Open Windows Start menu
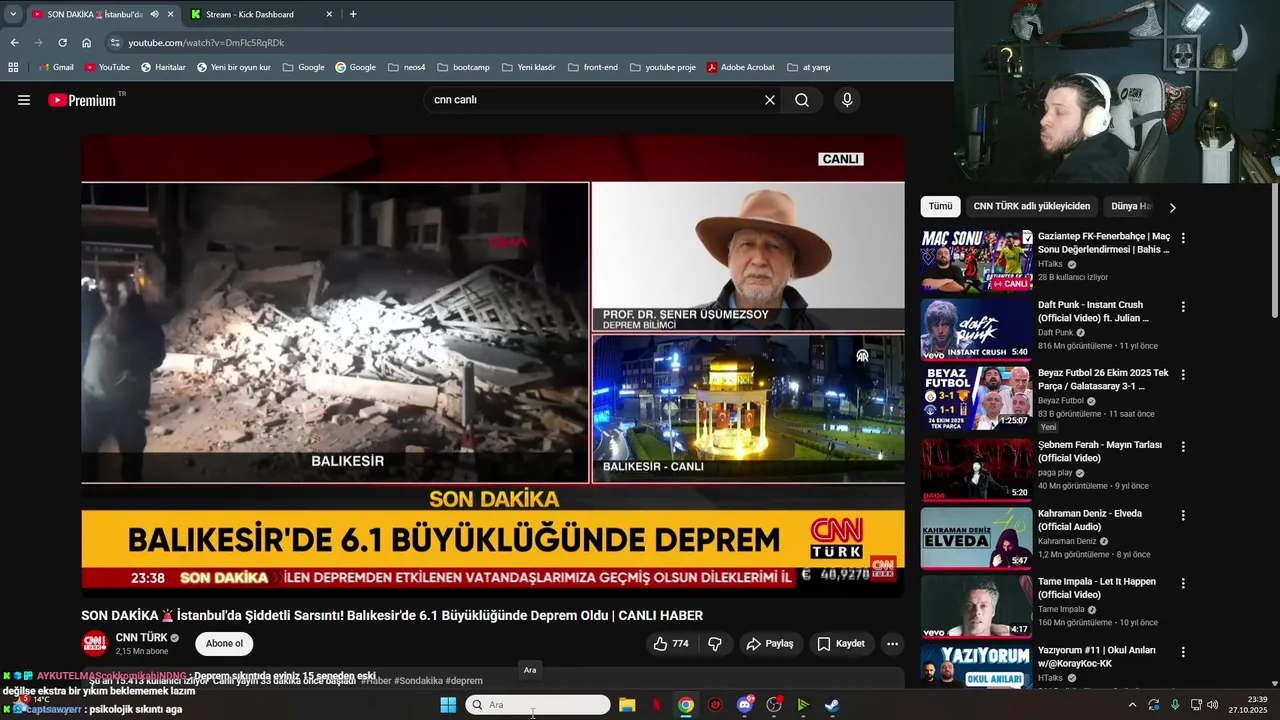Viewport: 1280px width, 720px height. click(x=448, y=705)
